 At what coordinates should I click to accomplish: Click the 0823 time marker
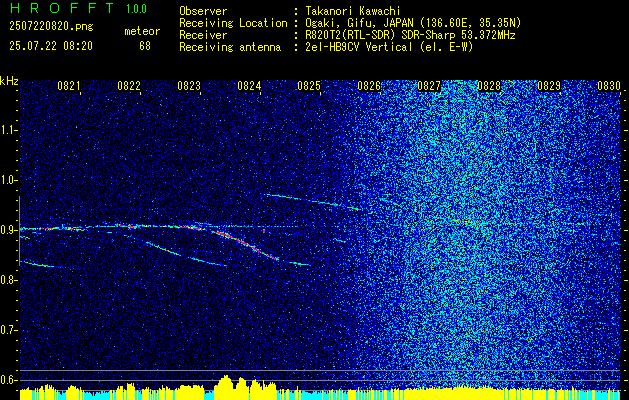pos(189,85)
